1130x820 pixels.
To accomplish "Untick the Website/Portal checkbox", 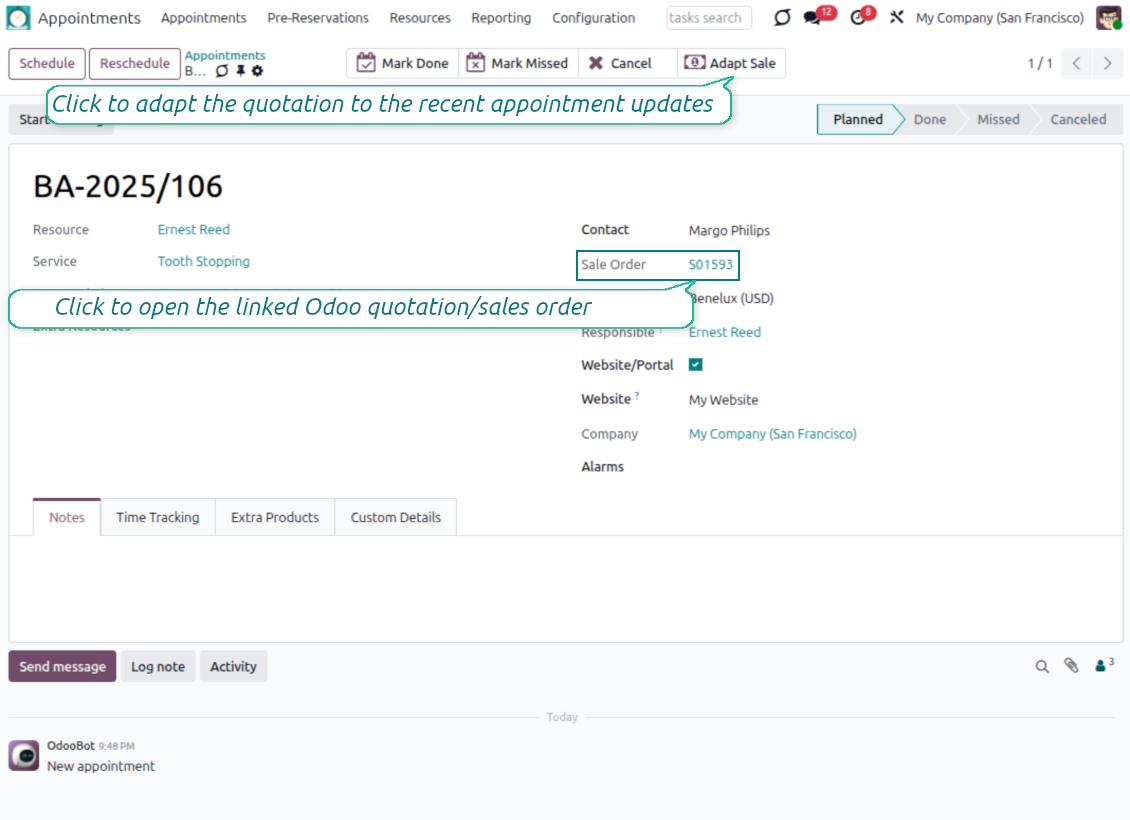I will click(x=696, y=365).
